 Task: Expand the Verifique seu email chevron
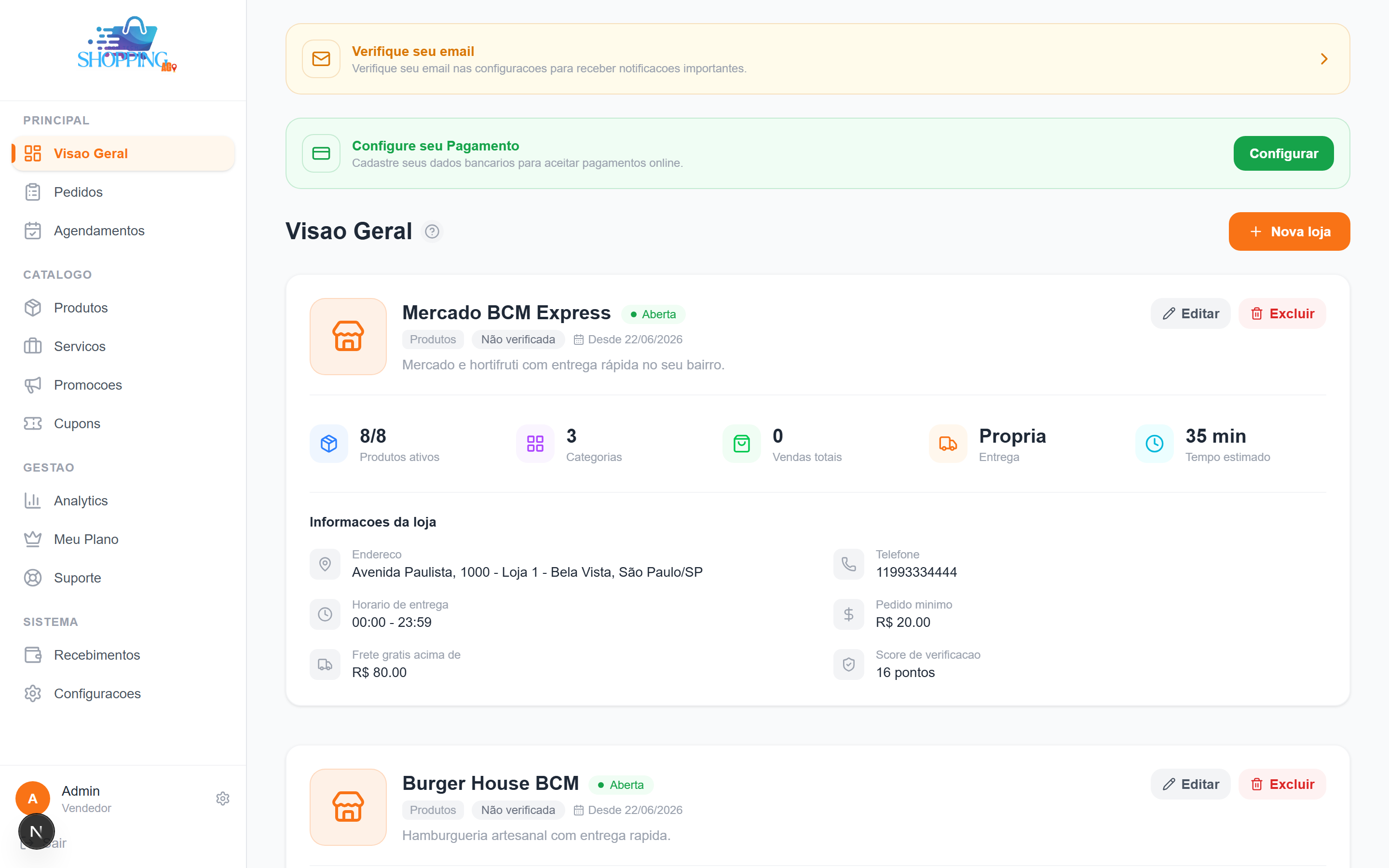(1324, 59)
